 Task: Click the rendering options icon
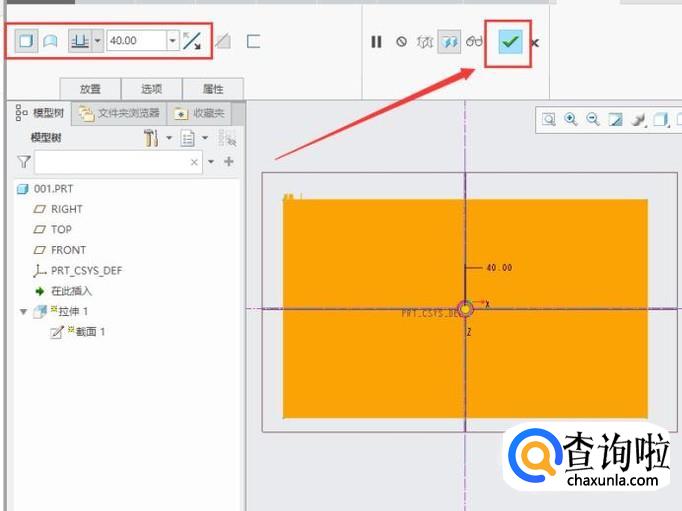pyautogui.click(x=638, y=119)
